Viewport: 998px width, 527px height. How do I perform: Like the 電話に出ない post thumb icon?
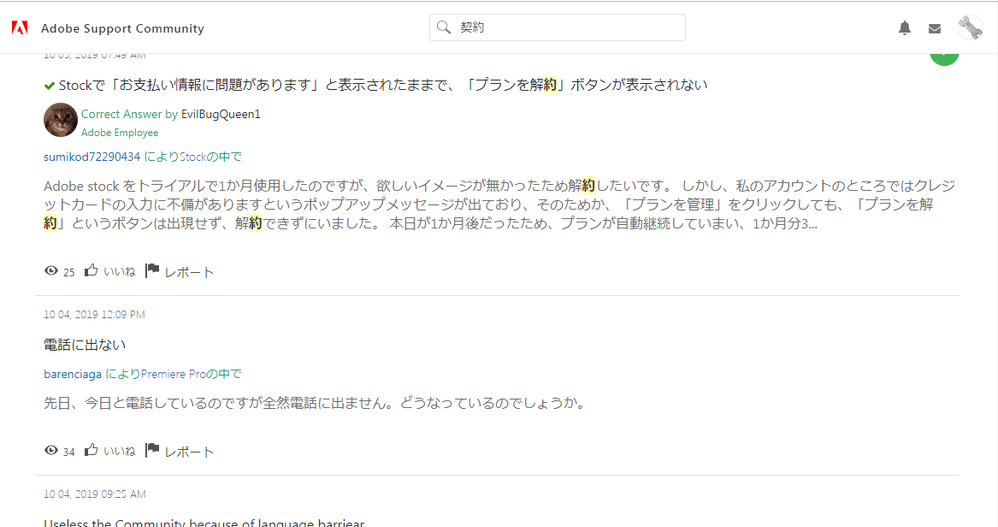(92, 450)
